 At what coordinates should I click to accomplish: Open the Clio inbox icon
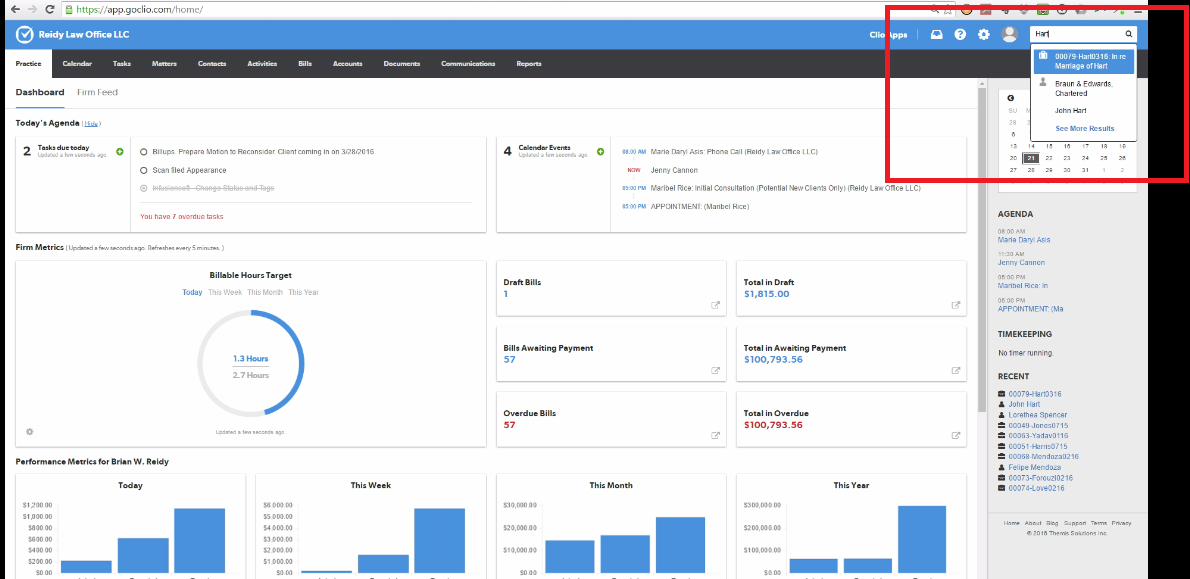coord(935,33)
